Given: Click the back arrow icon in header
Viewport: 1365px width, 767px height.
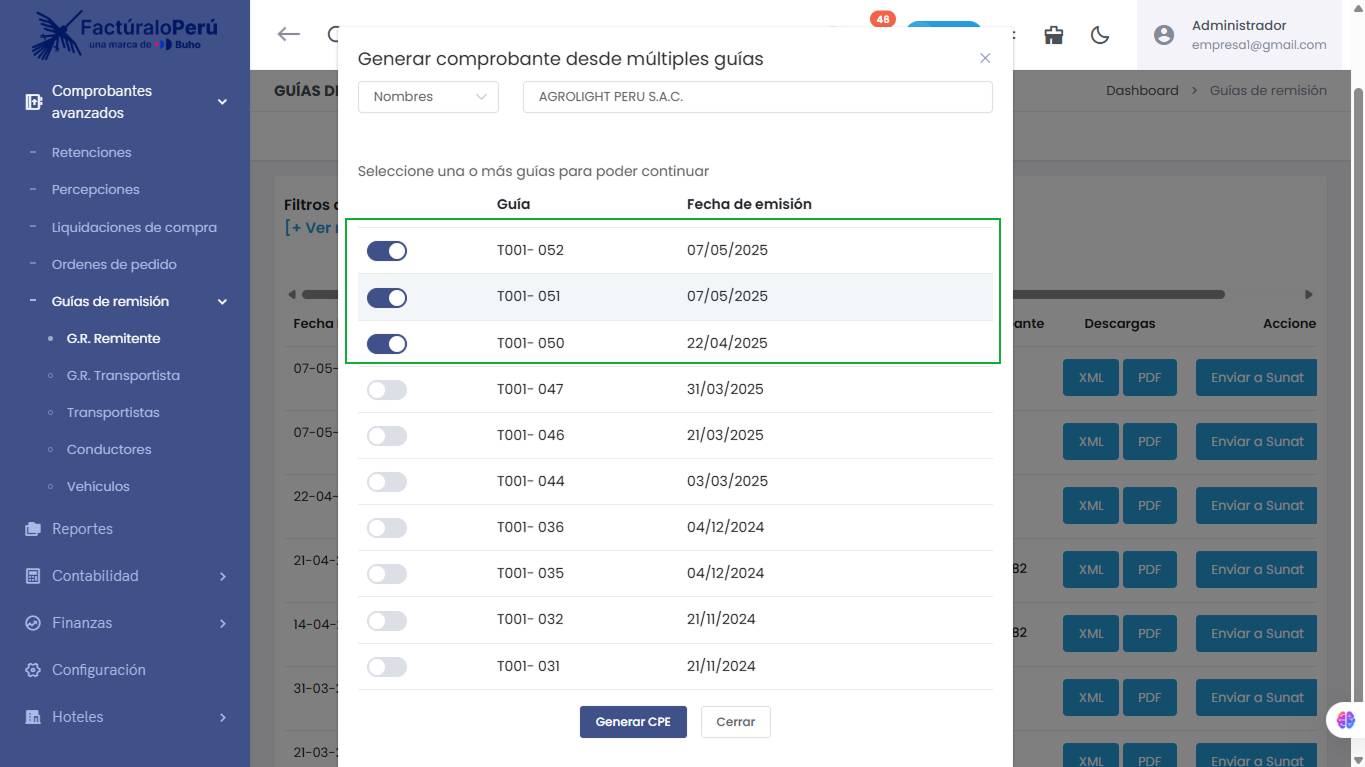Looking at the screenshot, I should point(289,35).
